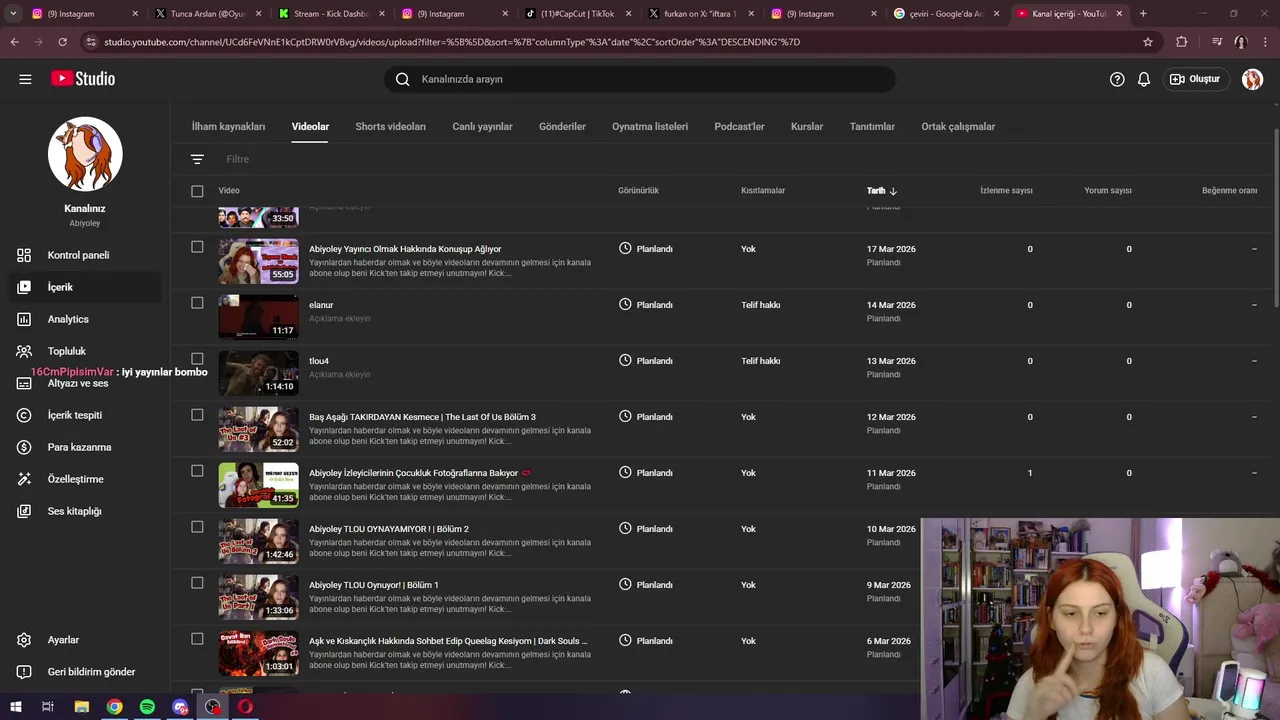Open the account avatar menu
This screenshot has width=1280, height=720.
(x=1252, y=79)
